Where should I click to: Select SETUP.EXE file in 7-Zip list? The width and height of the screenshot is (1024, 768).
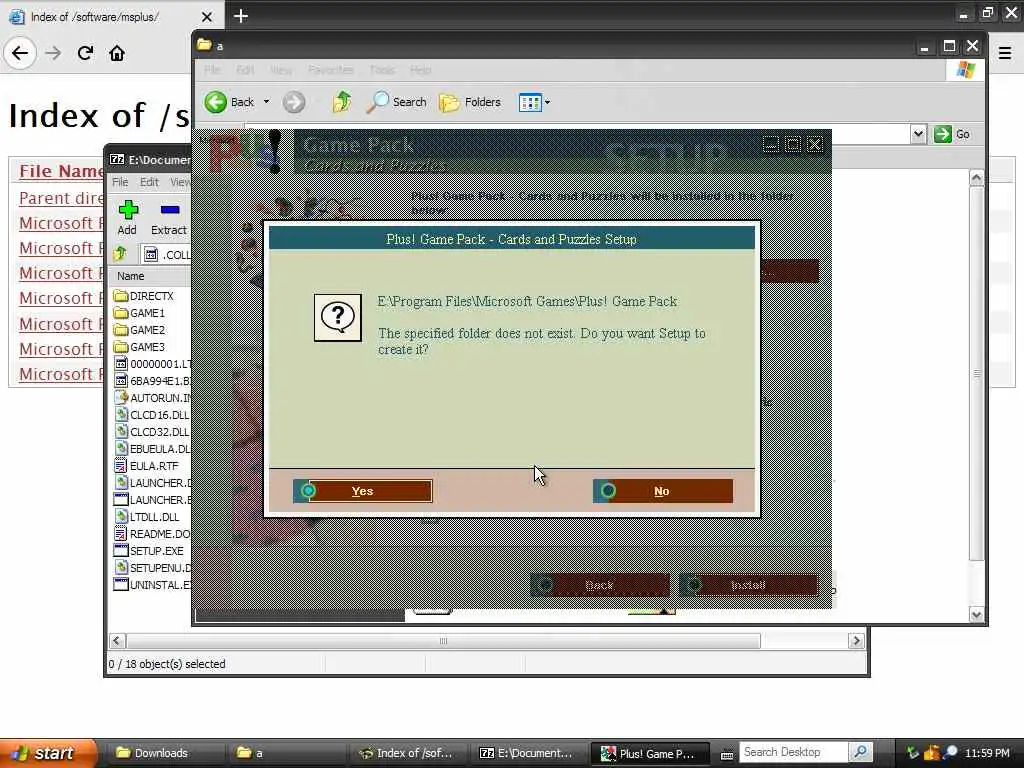coord(149,551)
